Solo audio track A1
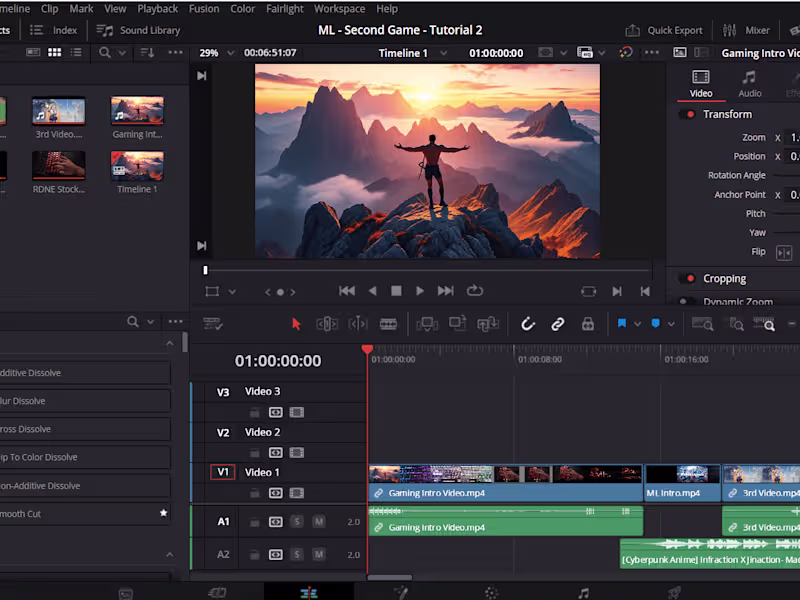The width and height of the screenshot is (800, 600). click(297, 521)
